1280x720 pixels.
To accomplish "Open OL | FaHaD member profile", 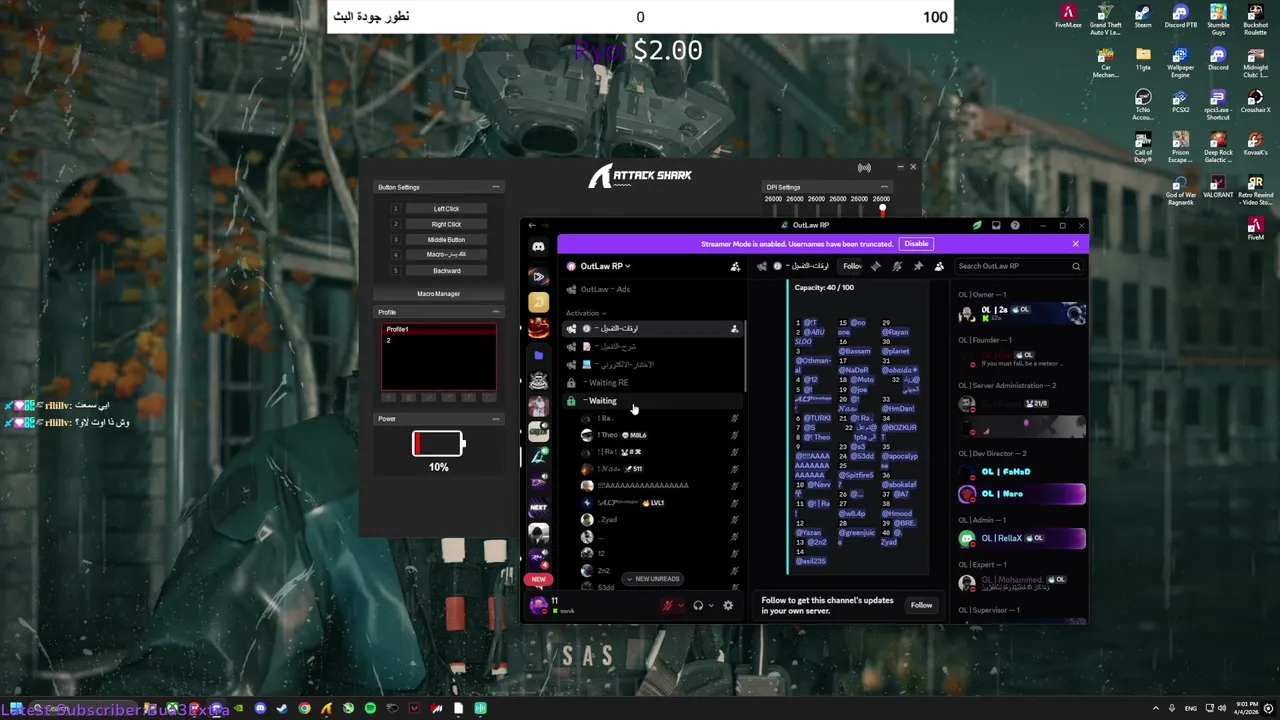I will pyautogui.click(x=1021, y=472).
